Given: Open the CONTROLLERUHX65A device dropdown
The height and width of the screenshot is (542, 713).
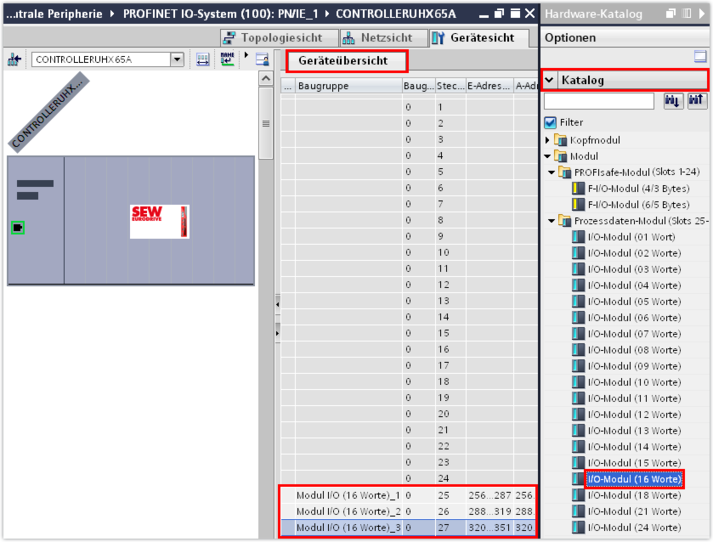Looking at the screenshot, I should [x=177, y=60].
